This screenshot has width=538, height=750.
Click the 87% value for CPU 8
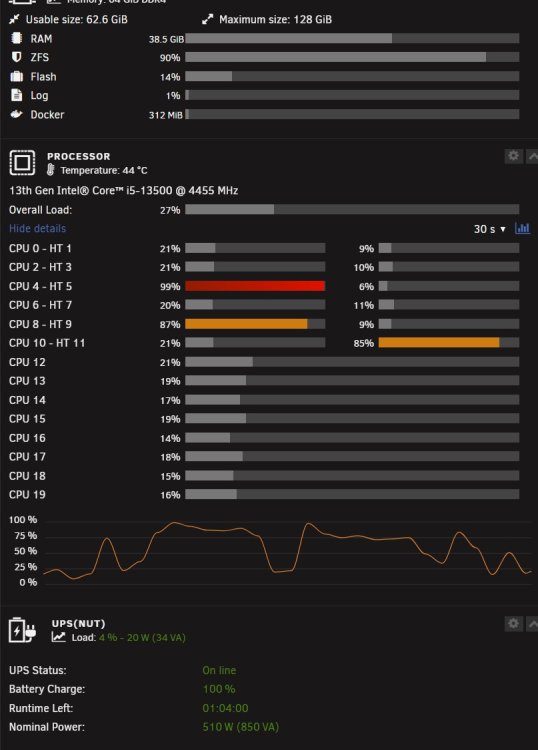tap(170, 324)
